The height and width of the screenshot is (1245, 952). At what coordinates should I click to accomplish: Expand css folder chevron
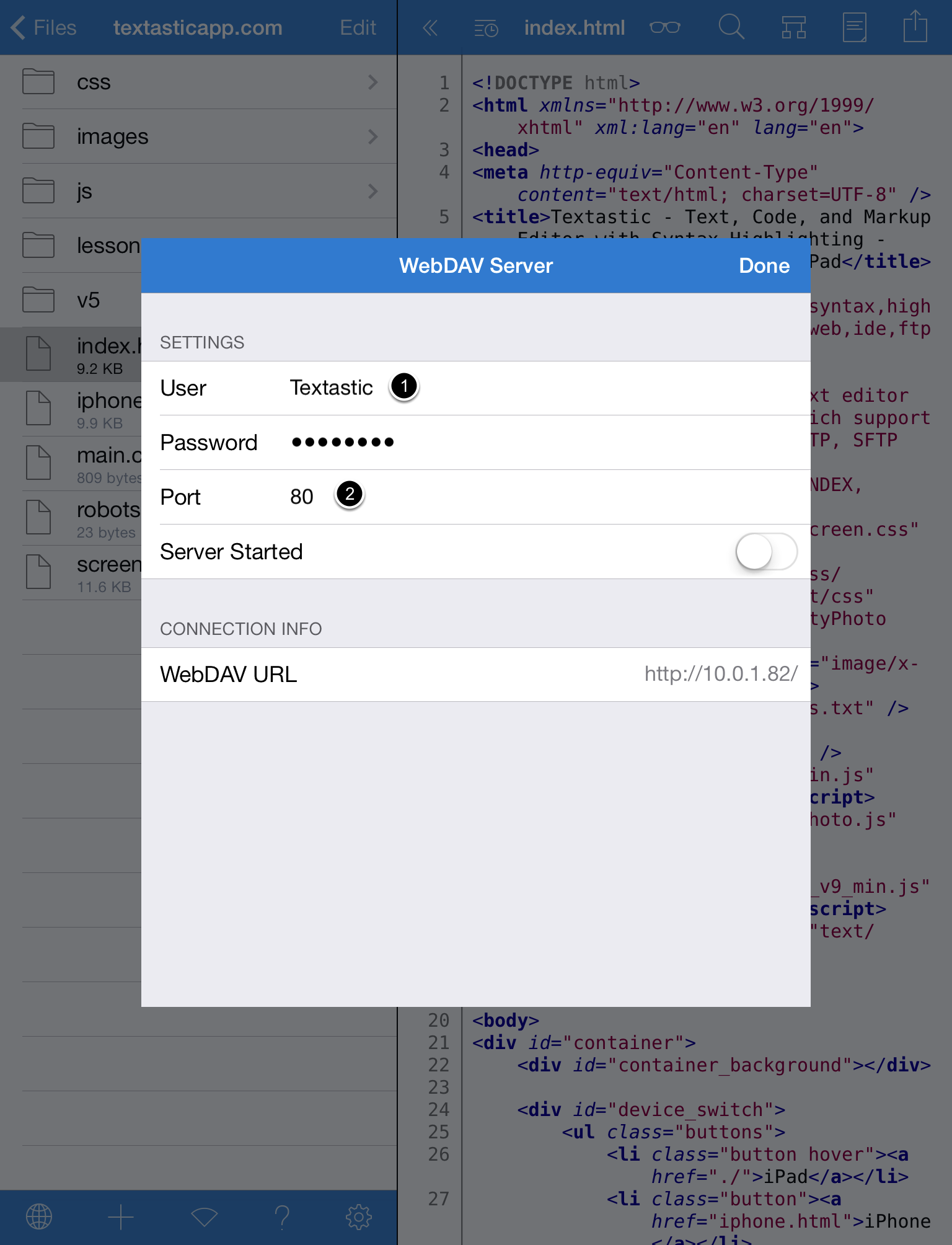click(372, 82)
